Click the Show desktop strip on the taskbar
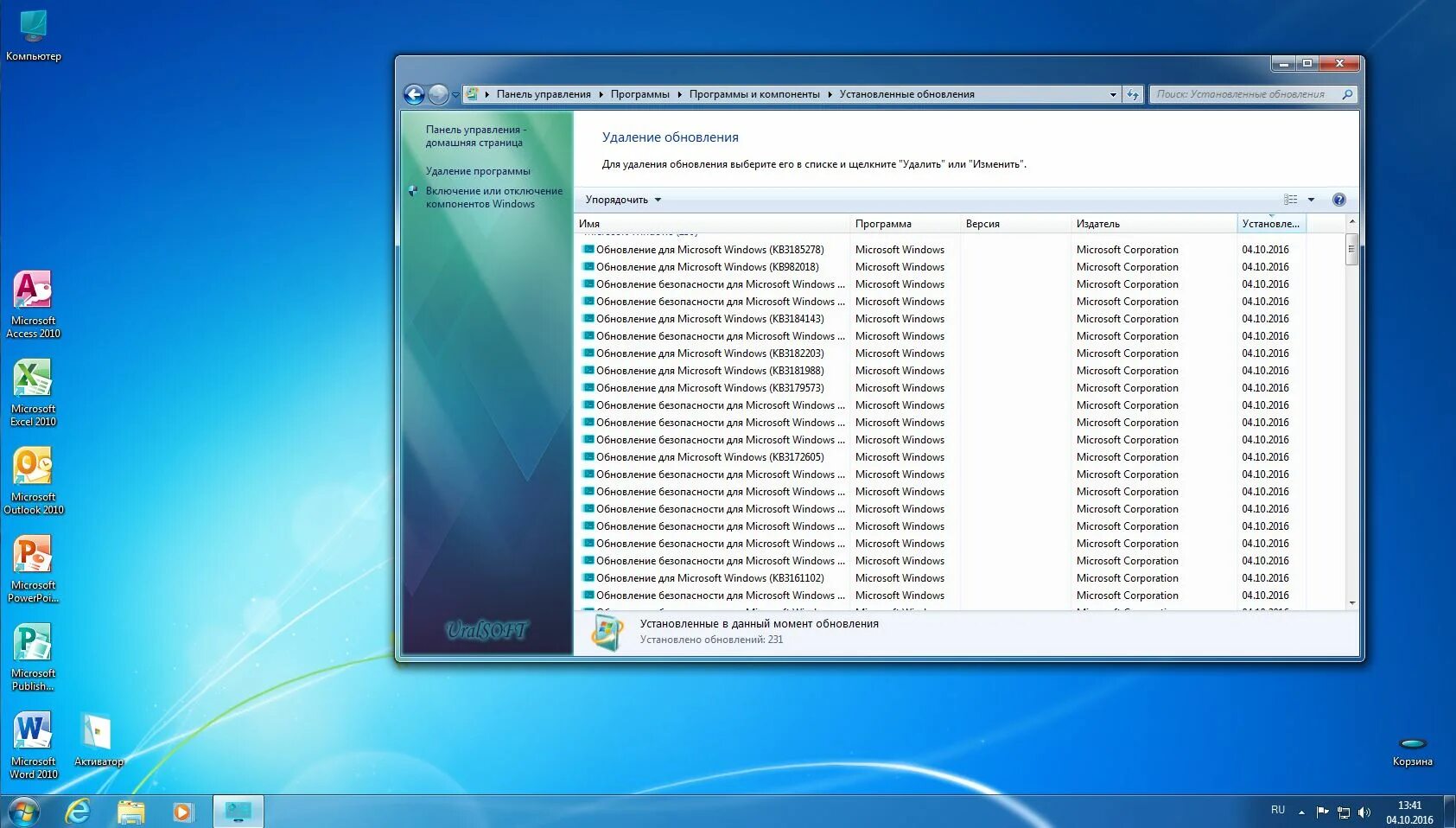 click(x=1450, y=812)
